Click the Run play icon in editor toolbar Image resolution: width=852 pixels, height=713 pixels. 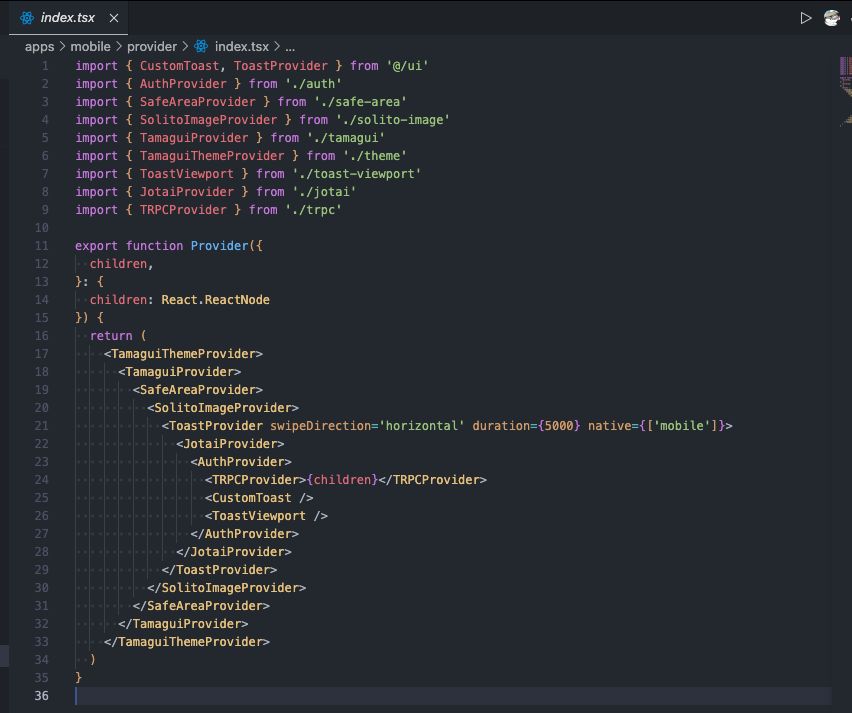point(805,18)
